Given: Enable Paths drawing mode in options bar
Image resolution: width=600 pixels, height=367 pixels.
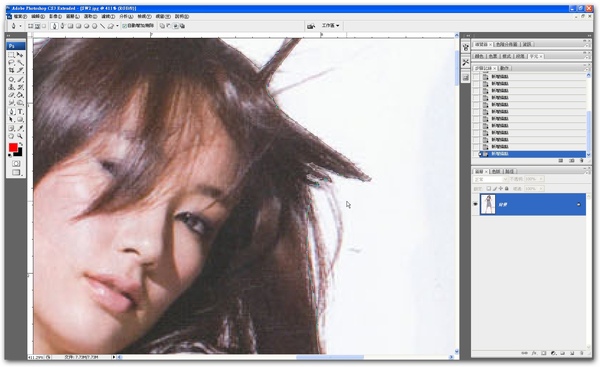Looking at the screenshot, I should (38, 26).
